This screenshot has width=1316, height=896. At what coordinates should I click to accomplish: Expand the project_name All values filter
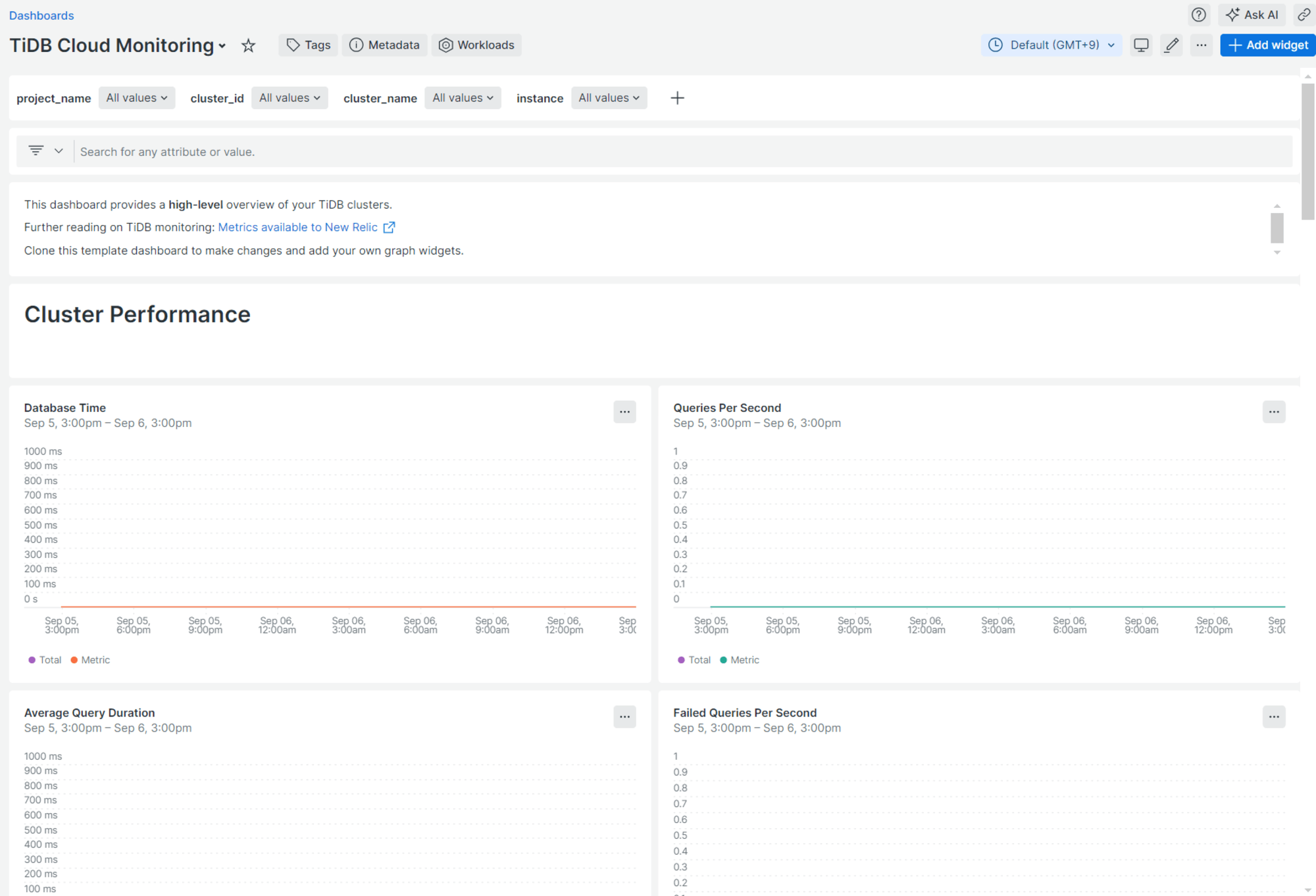click(137, 98)
